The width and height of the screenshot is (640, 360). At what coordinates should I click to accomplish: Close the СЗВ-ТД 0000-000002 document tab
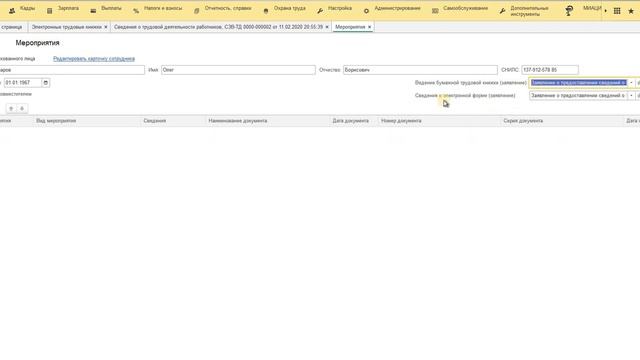[327, 27]
